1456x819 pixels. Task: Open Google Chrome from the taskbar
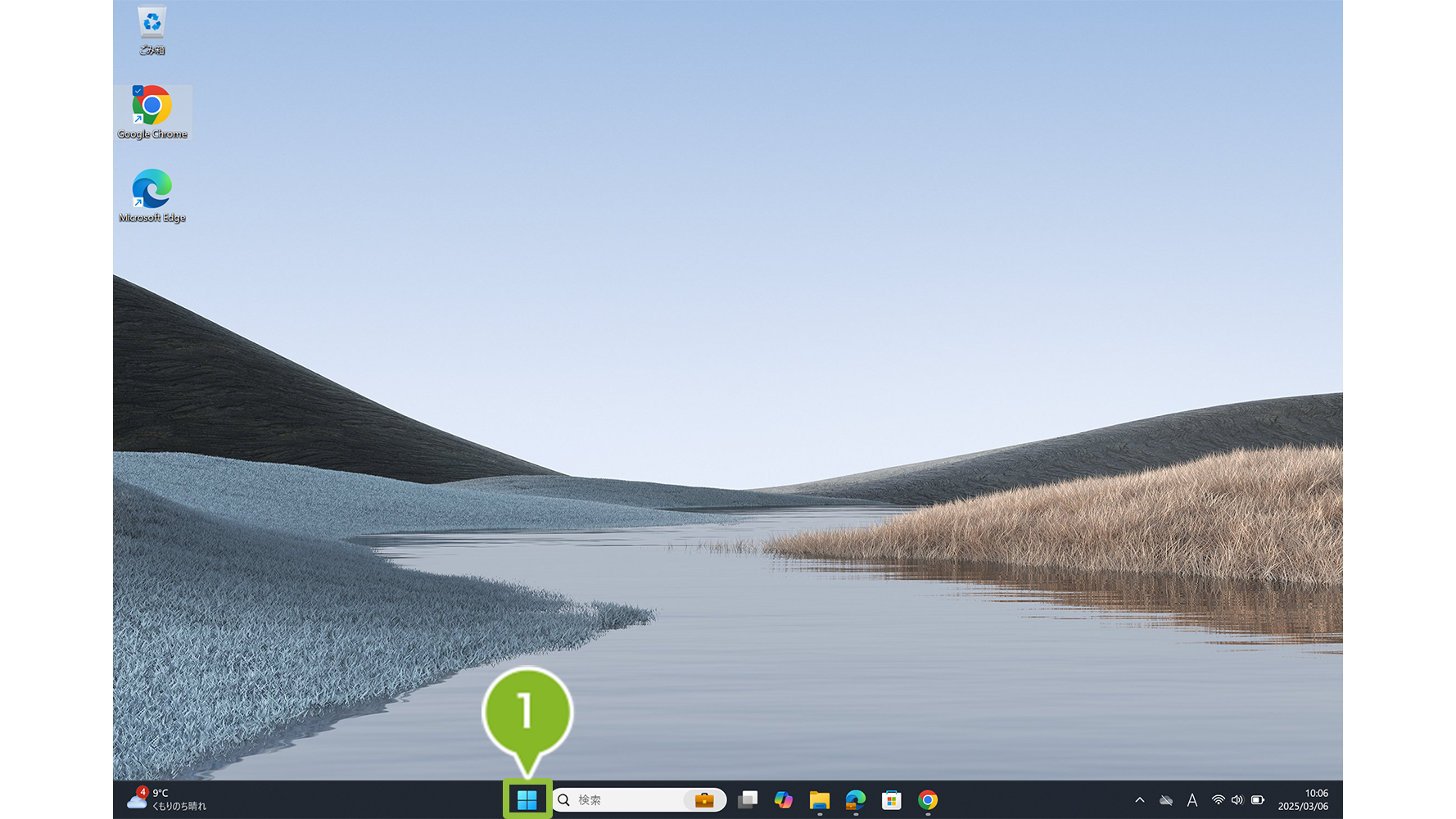(928, 799)
